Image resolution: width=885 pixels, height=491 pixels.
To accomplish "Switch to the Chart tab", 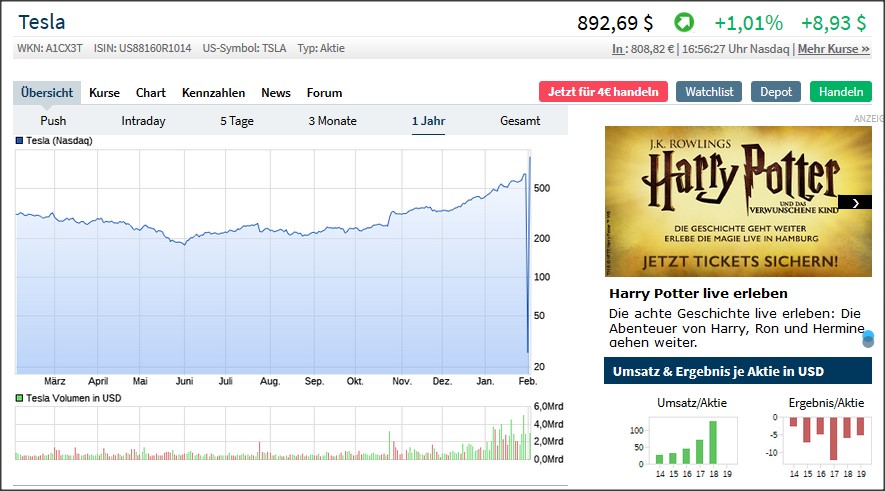I will tap(151, 93).
